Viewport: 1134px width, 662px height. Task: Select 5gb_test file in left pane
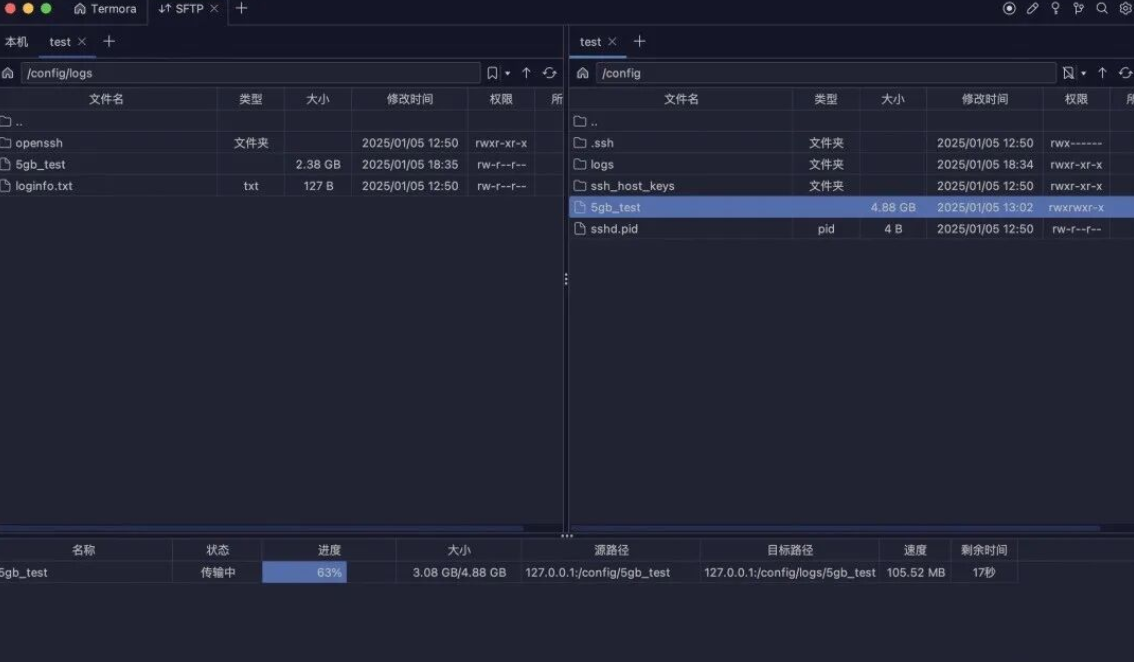[x=281, y=164]
